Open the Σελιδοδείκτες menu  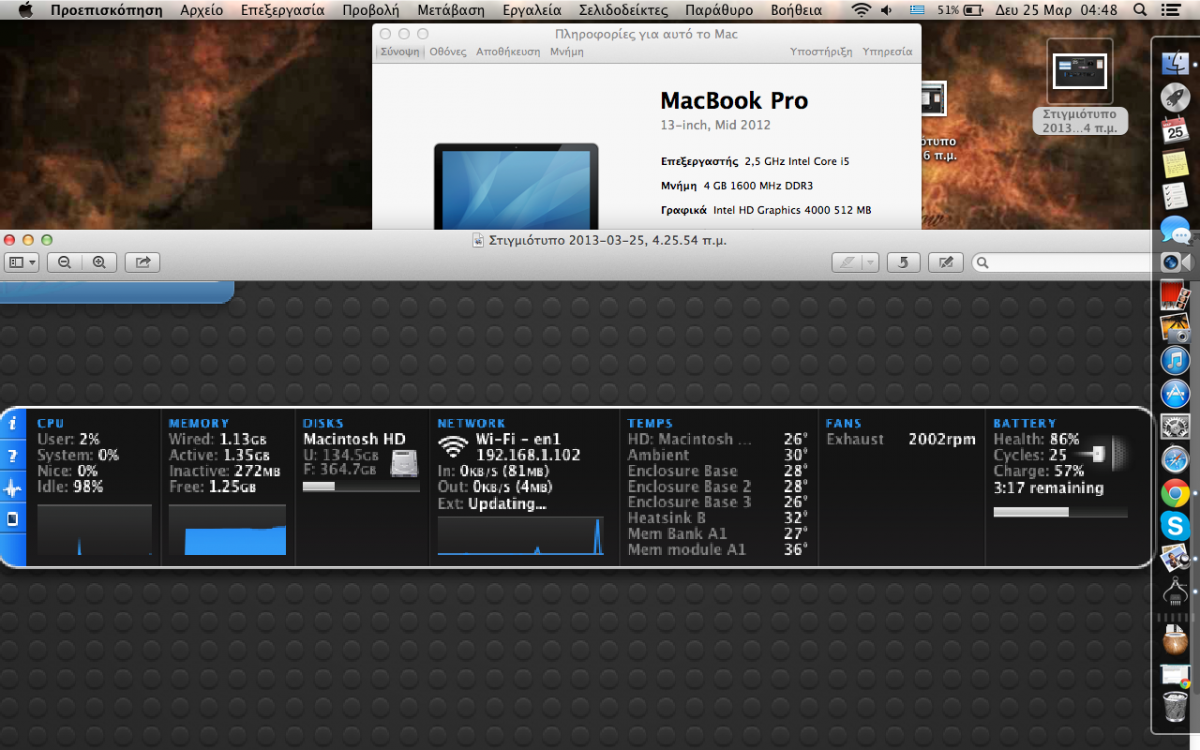click(623, 10)
